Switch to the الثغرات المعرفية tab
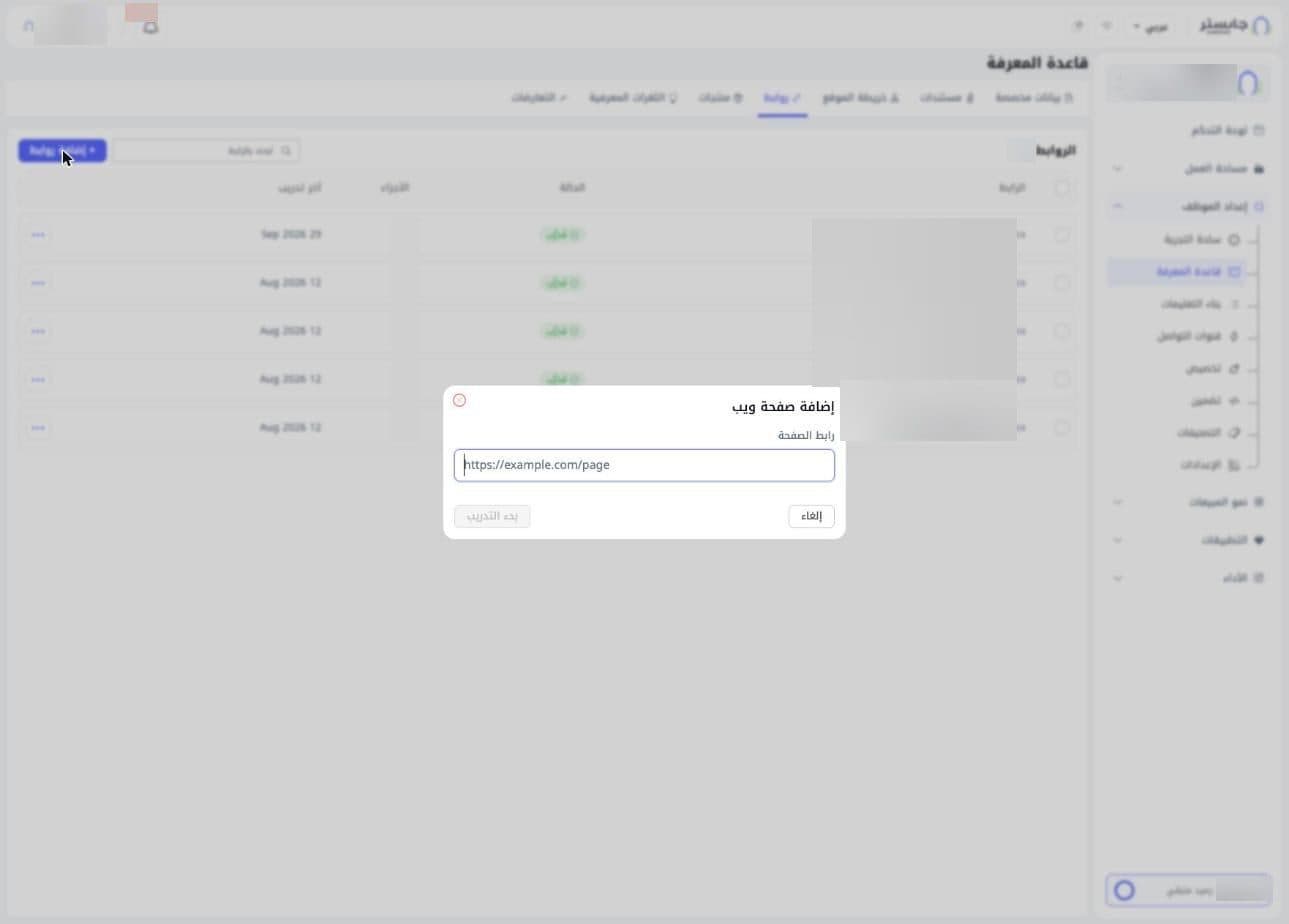1289x924 pixels. (x=633, y=98)
